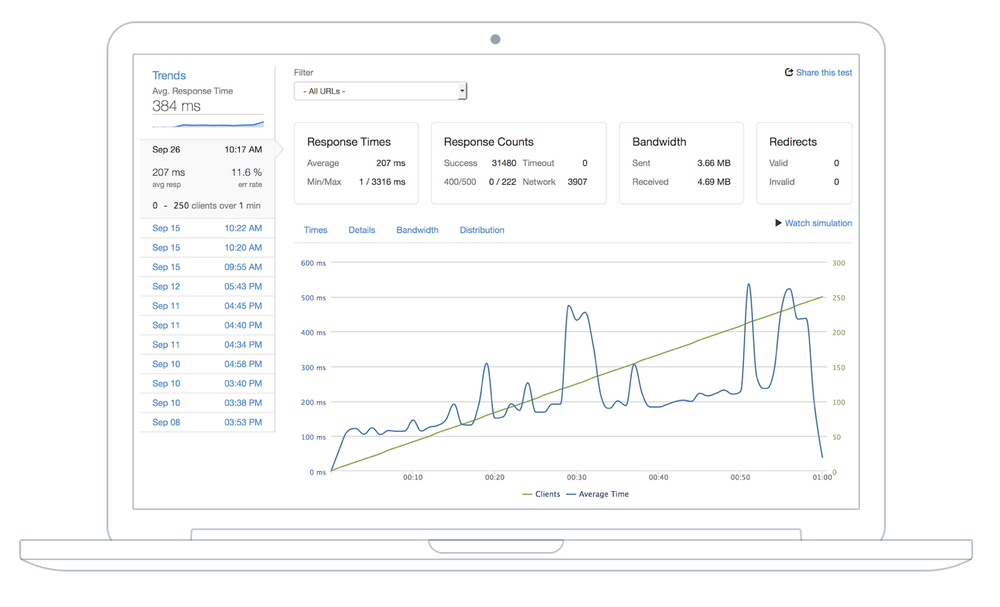Switch to the Bandwidth tab

(x=417, y=230)
